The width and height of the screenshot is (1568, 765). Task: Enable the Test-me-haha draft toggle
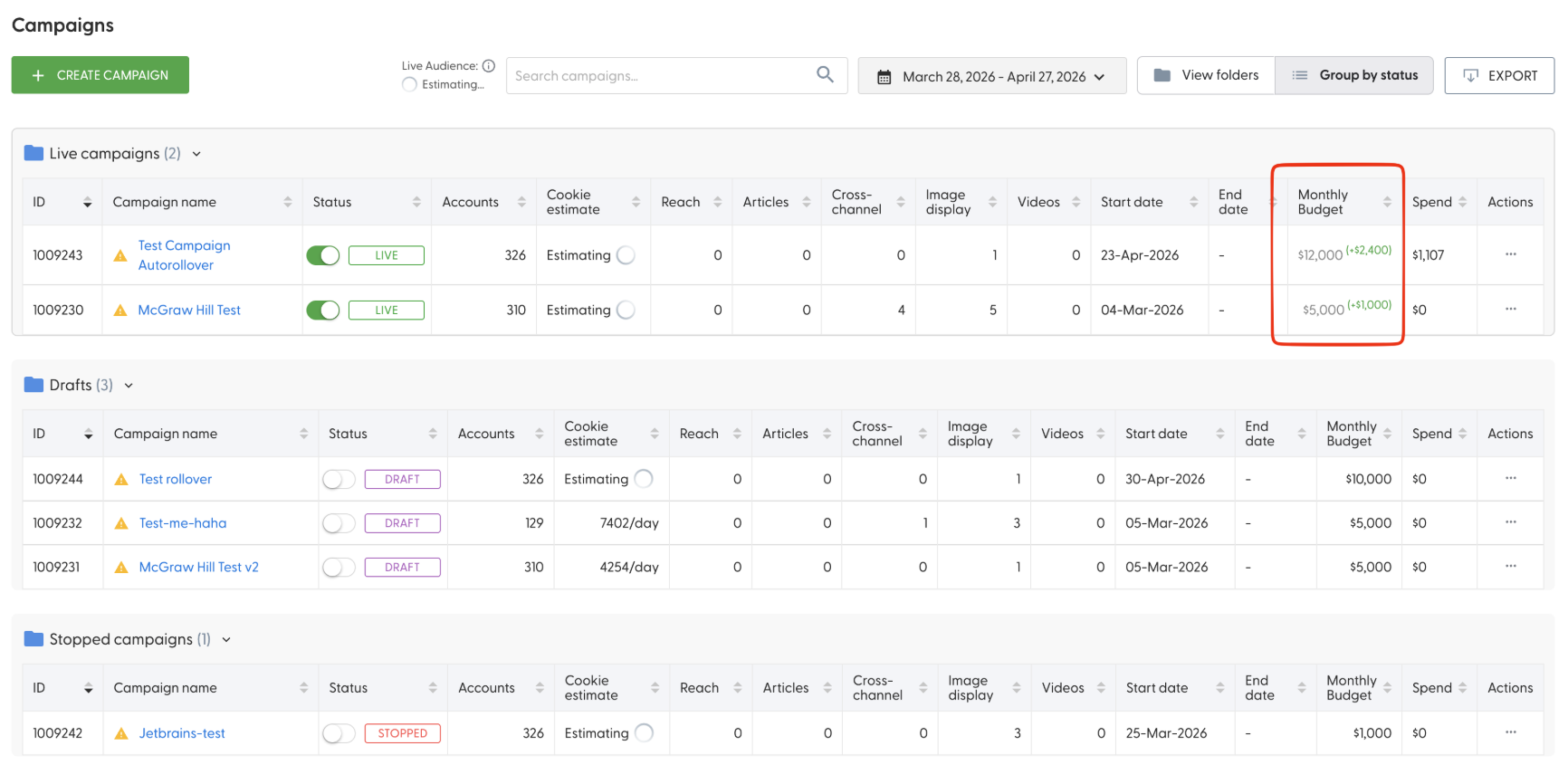[x=339, y=523]
